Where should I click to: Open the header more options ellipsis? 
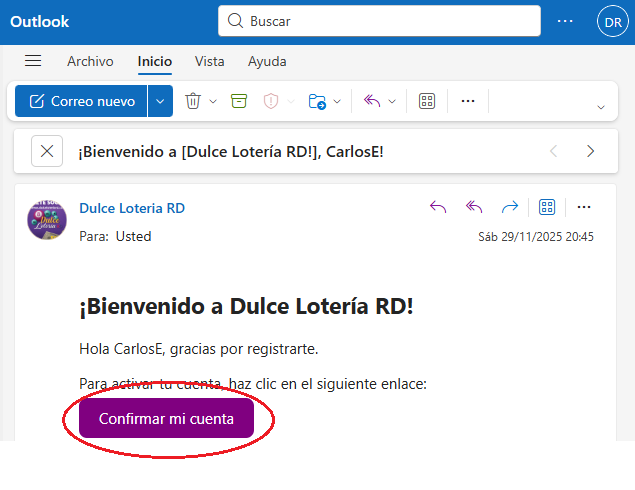pyautogui.click(x=565, y=21)
